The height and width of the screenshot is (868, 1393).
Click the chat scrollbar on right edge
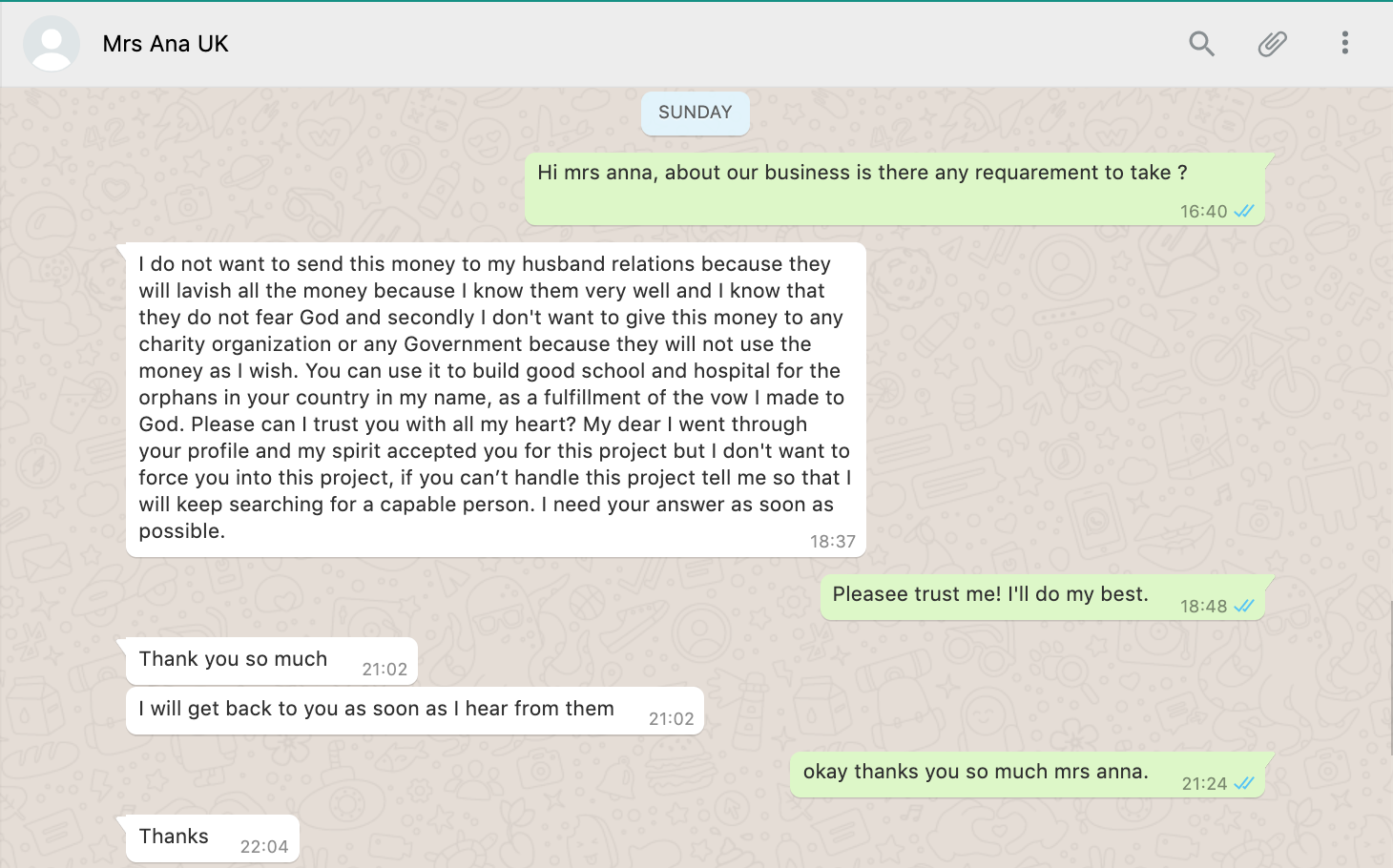pos(1390,677)
